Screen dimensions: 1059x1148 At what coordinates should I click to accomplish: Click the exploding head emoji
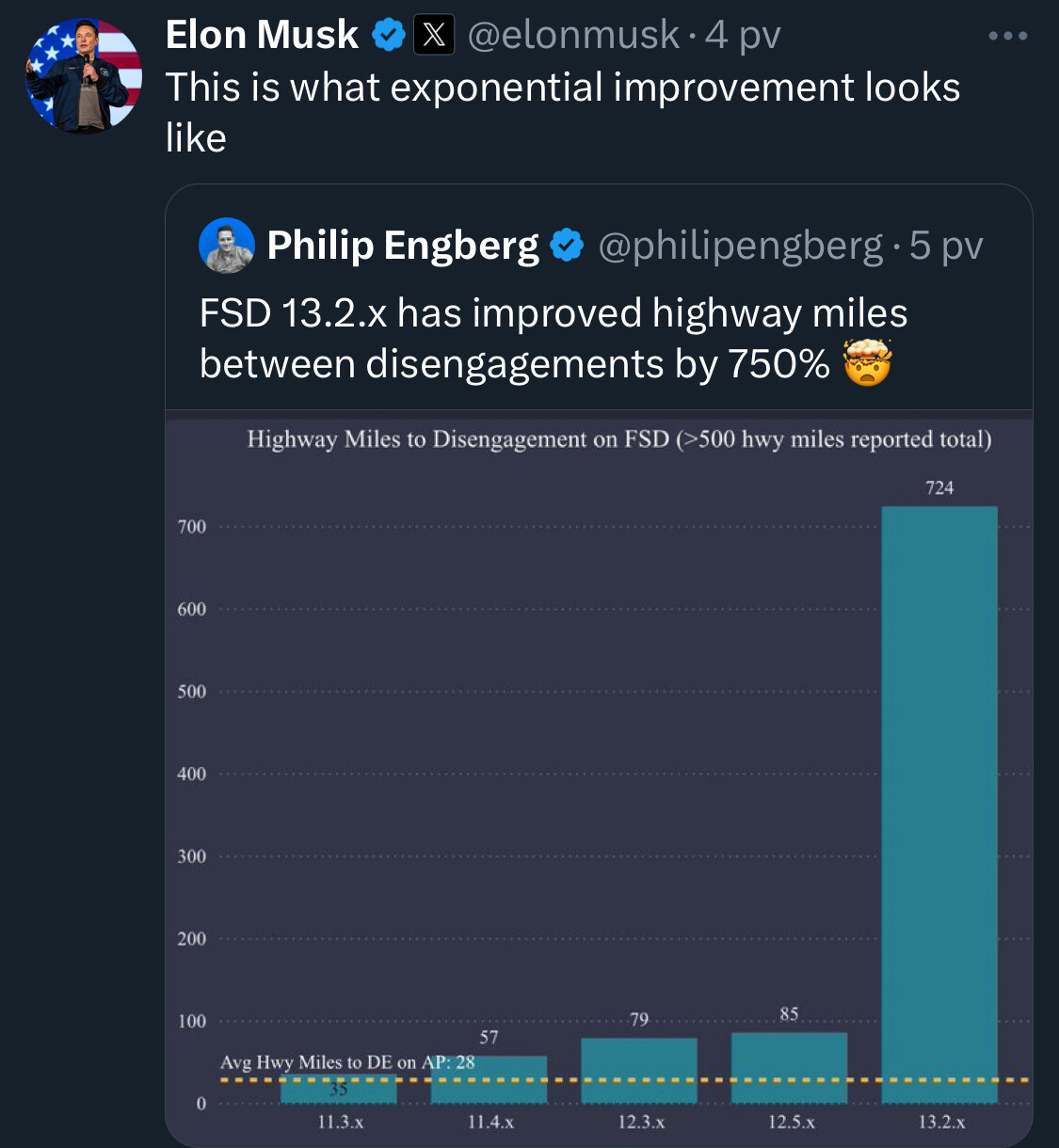867,363
